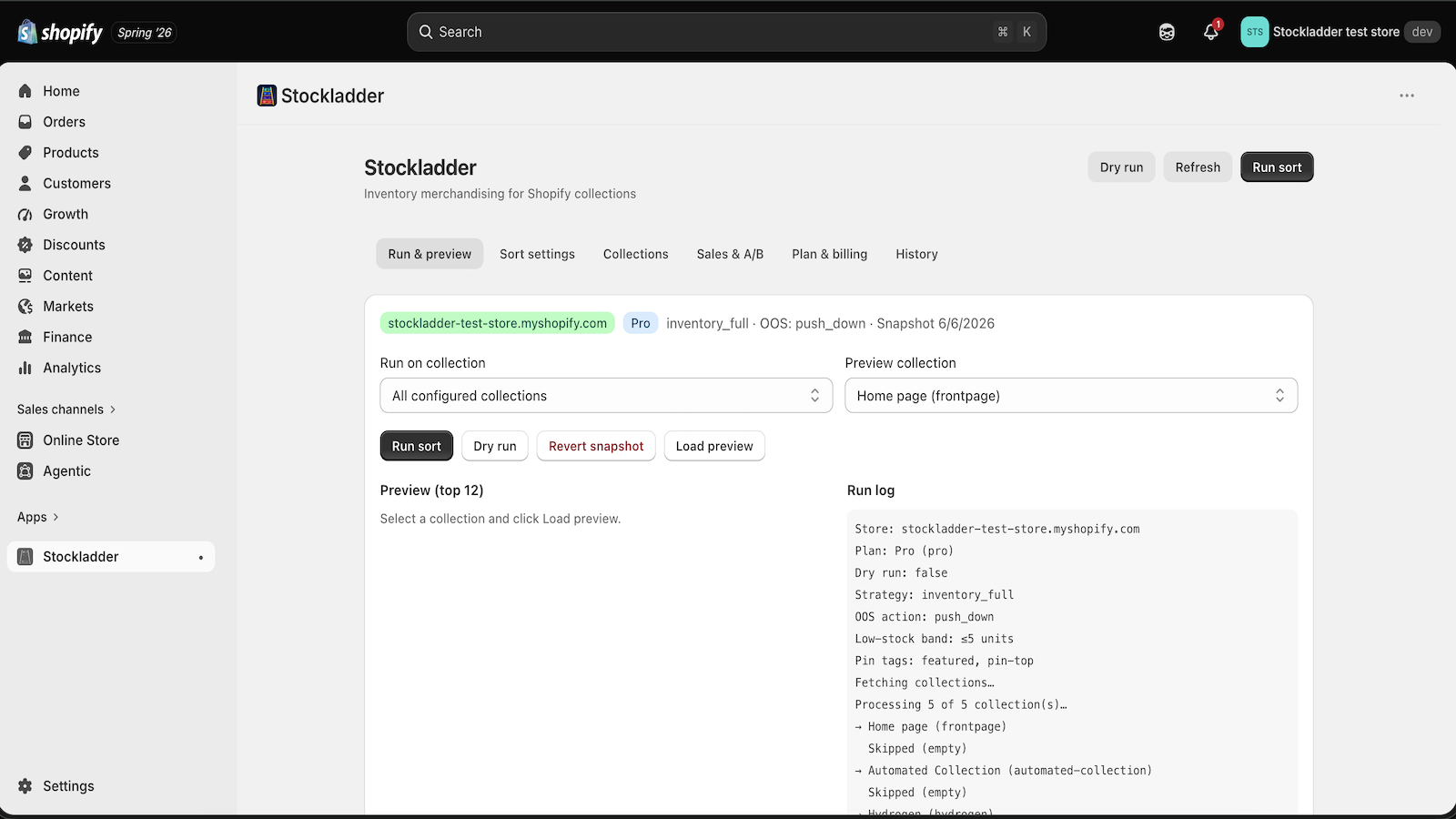Click the 'OOS action: push_down' log line
Screen dimensions: 1456x819
[925, 617]
